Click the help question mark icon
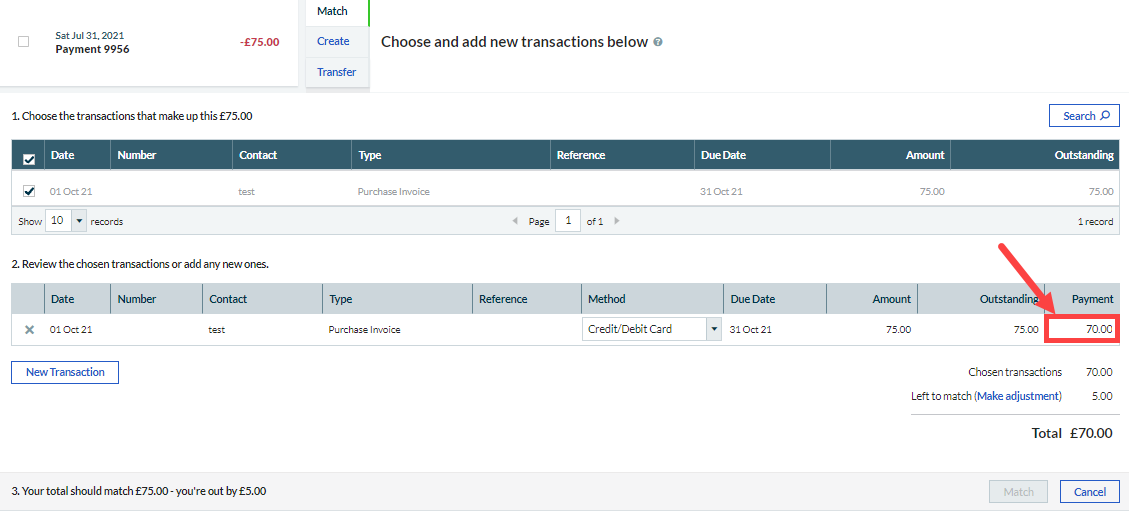The width and height of the screenshot is (1129, 511). click(658, 42)
